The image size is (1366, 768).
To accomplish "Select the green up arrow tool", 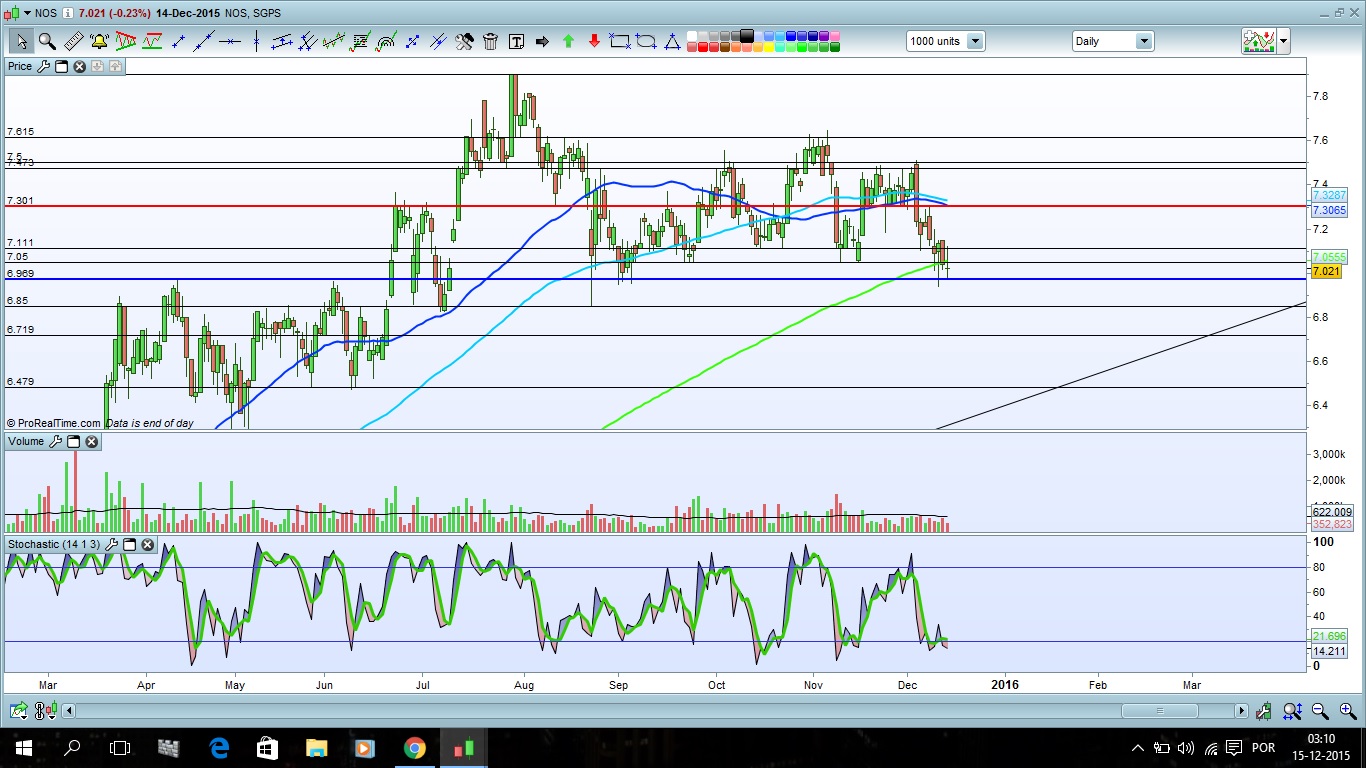I will pyautogui.click(x=568, y=41).
